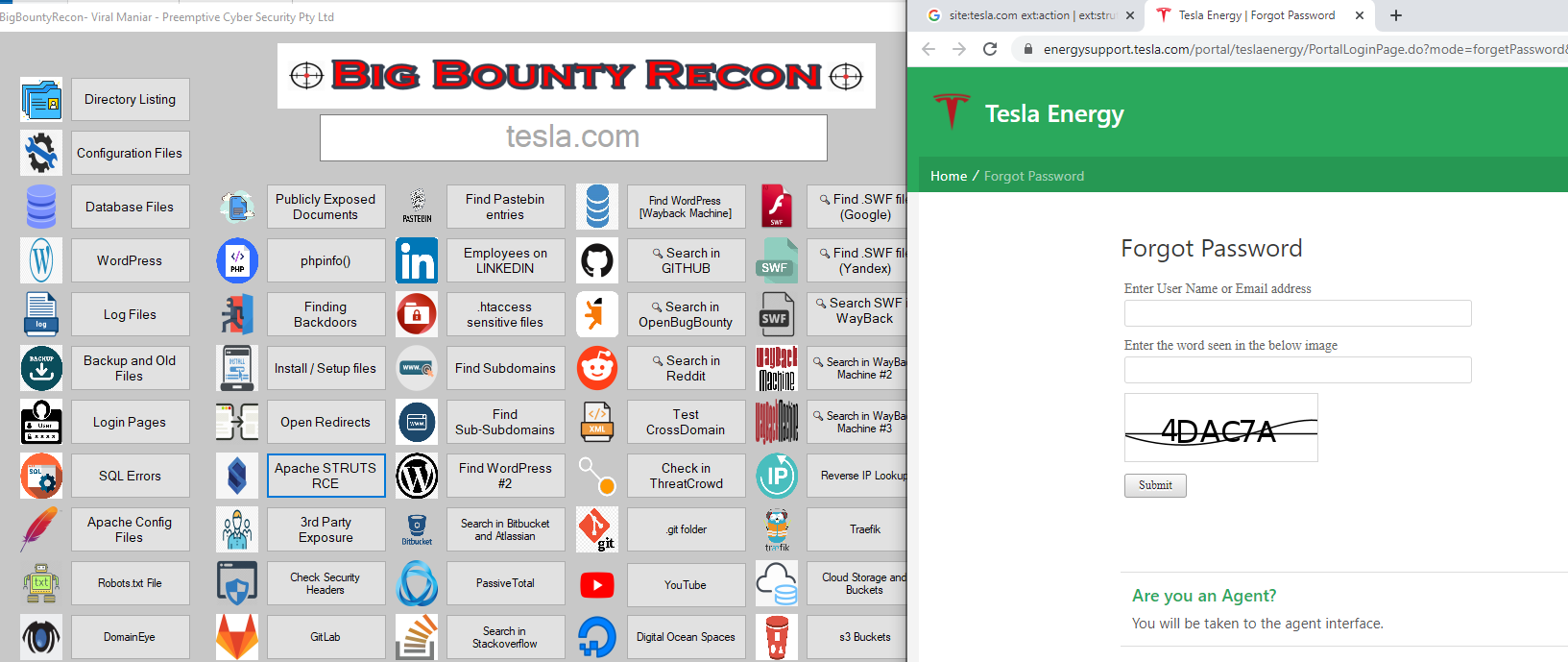
Task: Click the Test CrossDomain button
Action: pos(686,422)
